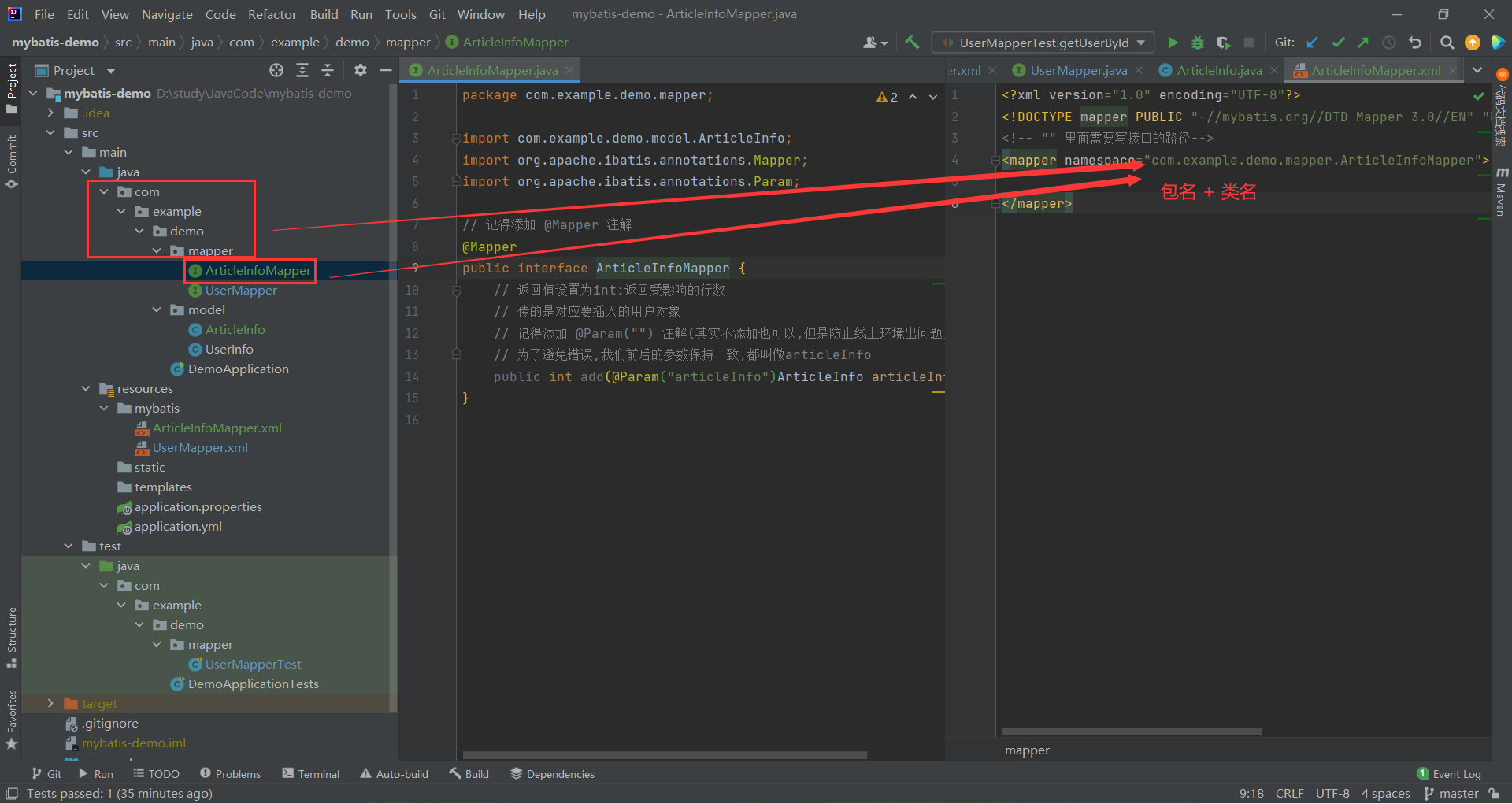
Task: Open Git show history clock icon
Action: click(1389, 43)
